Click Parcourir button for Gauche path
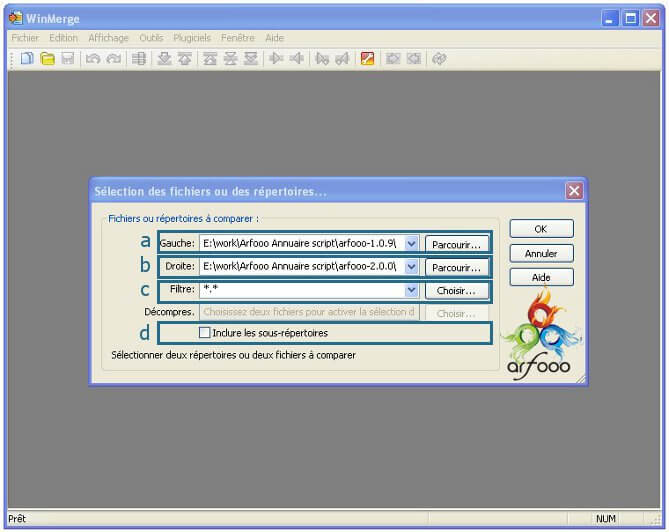 coord(457,243)
